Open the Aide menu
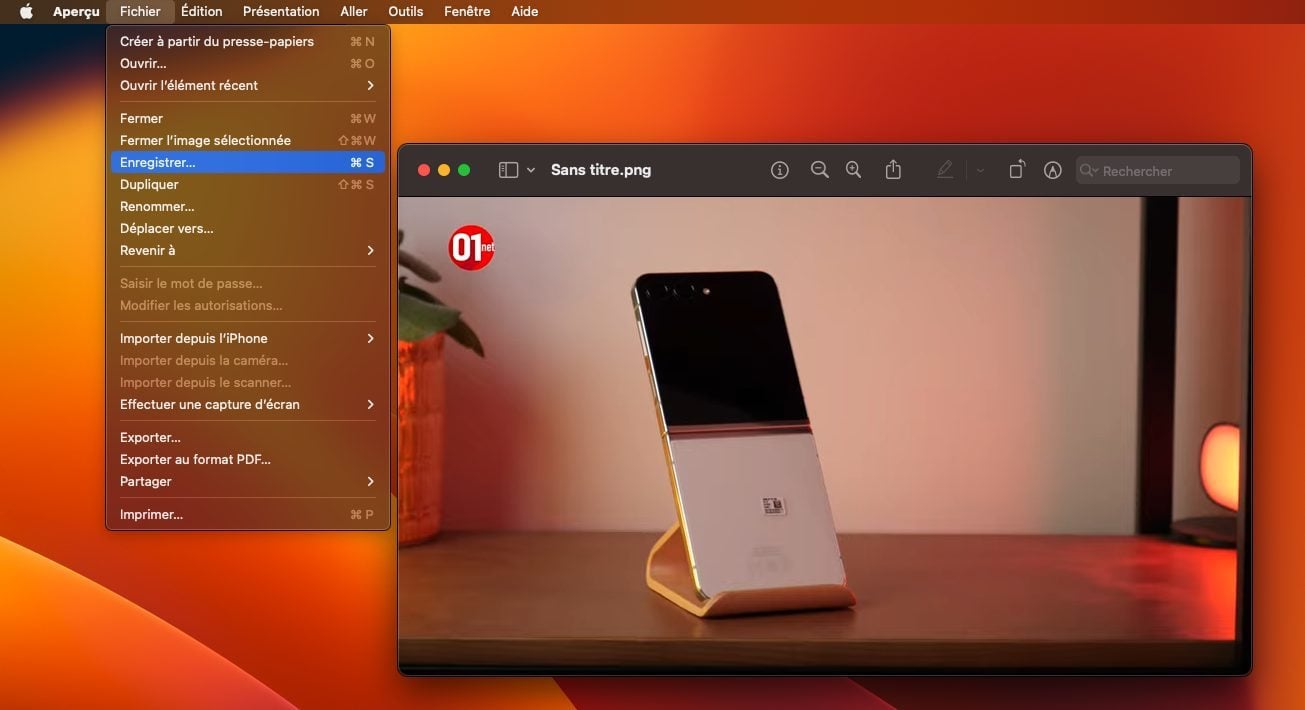The width and height of the screenshot is (1305, 710). (x=525, y=12)
